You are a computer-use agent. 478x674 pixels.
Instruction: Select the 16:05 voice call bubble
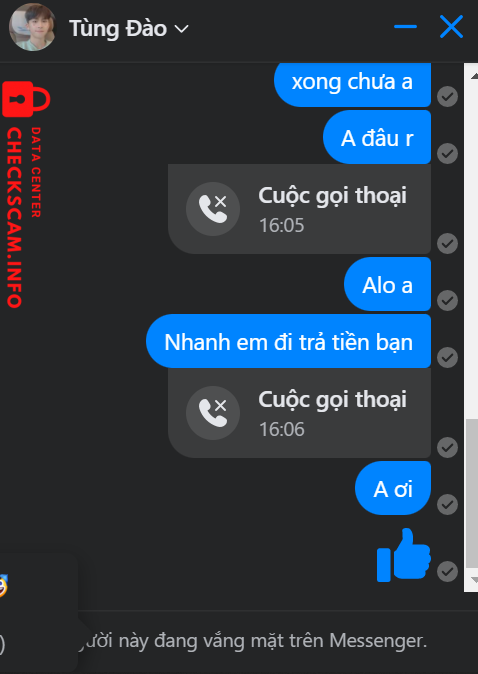[x=299, y=209]
